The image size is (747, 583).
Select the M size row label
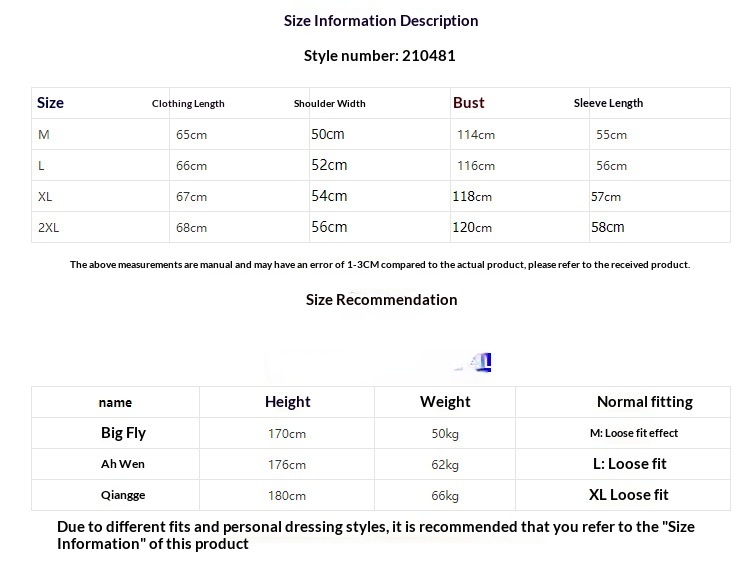click(44, 135)
